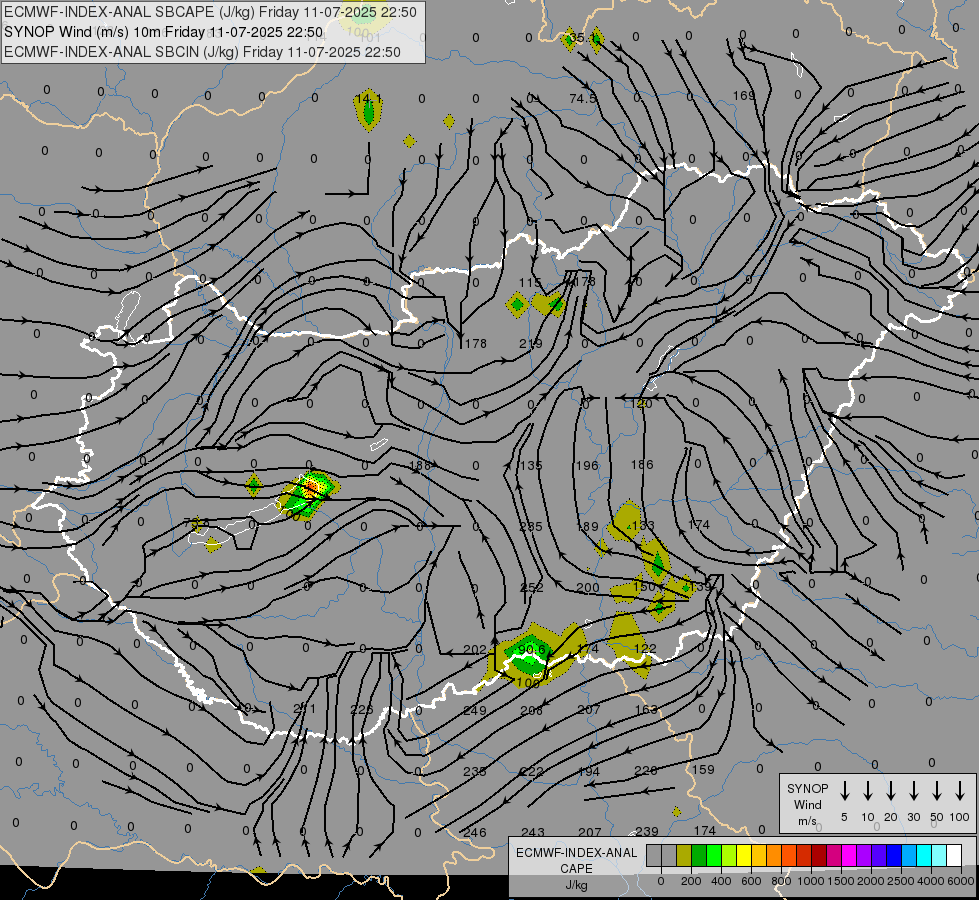Click the 5 m/s wind arrow symbol
The height and width of the screenshot is (900, 979).
coord(844,791)
